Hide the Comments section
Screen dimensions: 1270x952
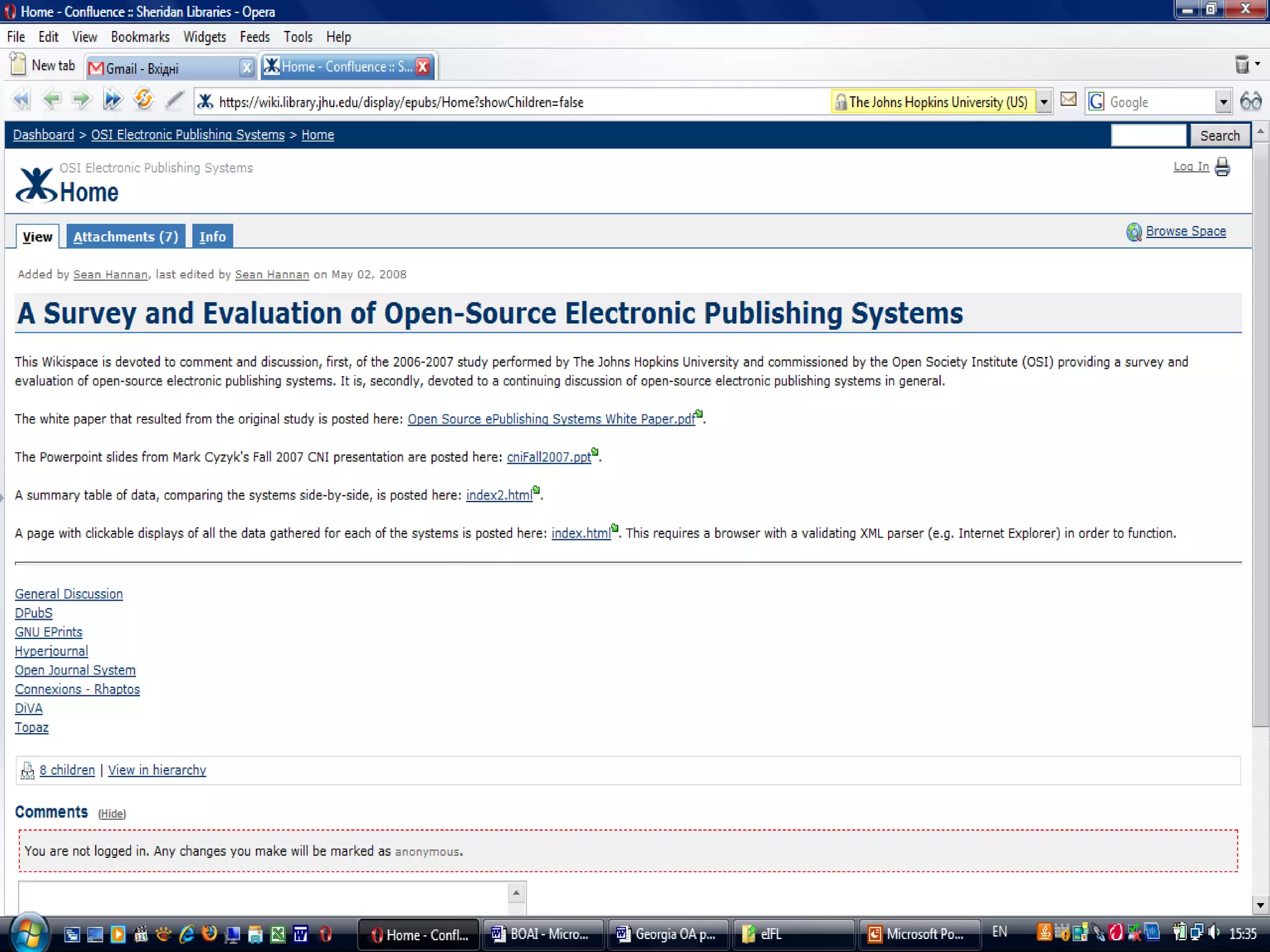[x=112, y=814]
